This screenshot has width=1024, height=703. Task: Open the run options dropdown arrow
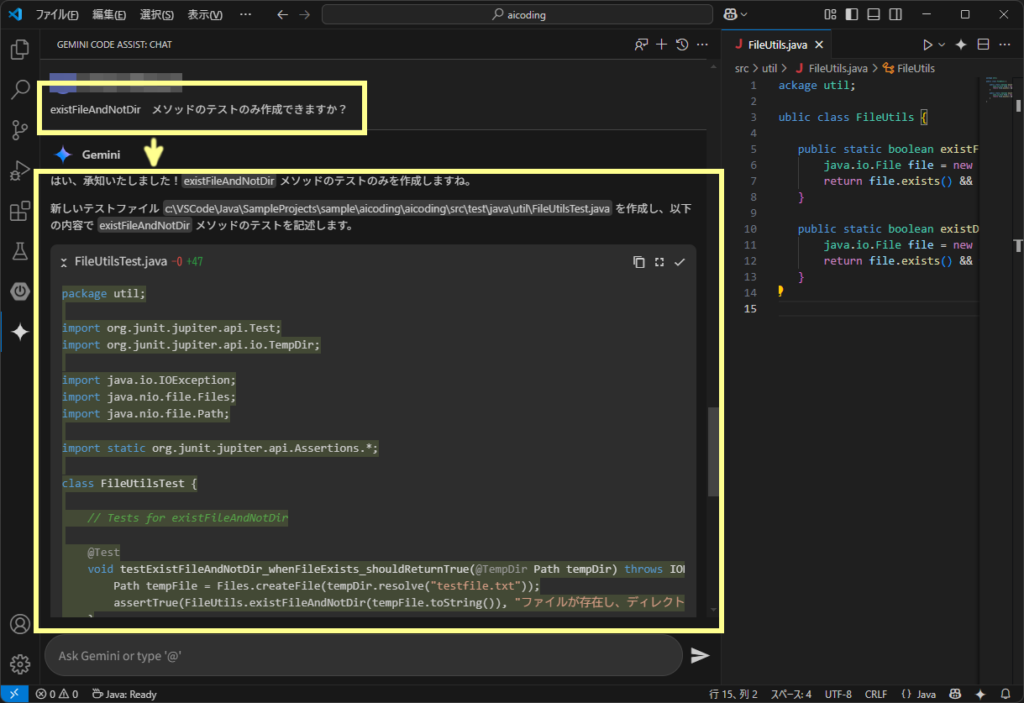tap(942, 44)
